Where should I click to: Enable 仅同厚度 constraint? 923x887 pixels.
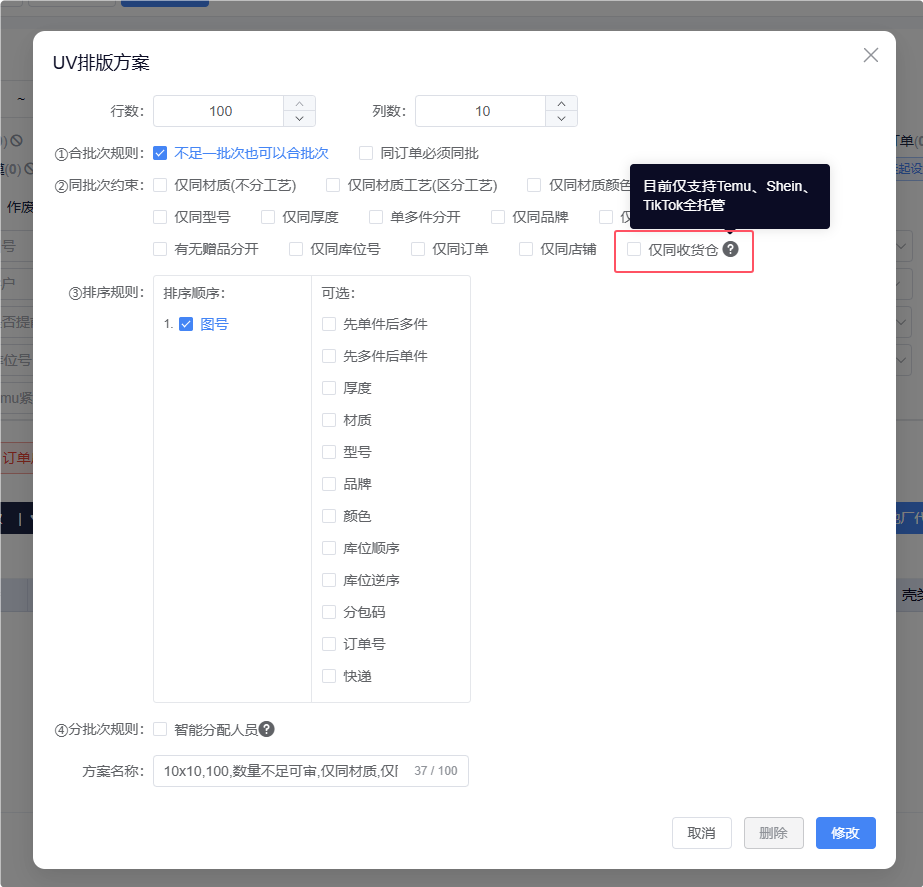(268, 217)
